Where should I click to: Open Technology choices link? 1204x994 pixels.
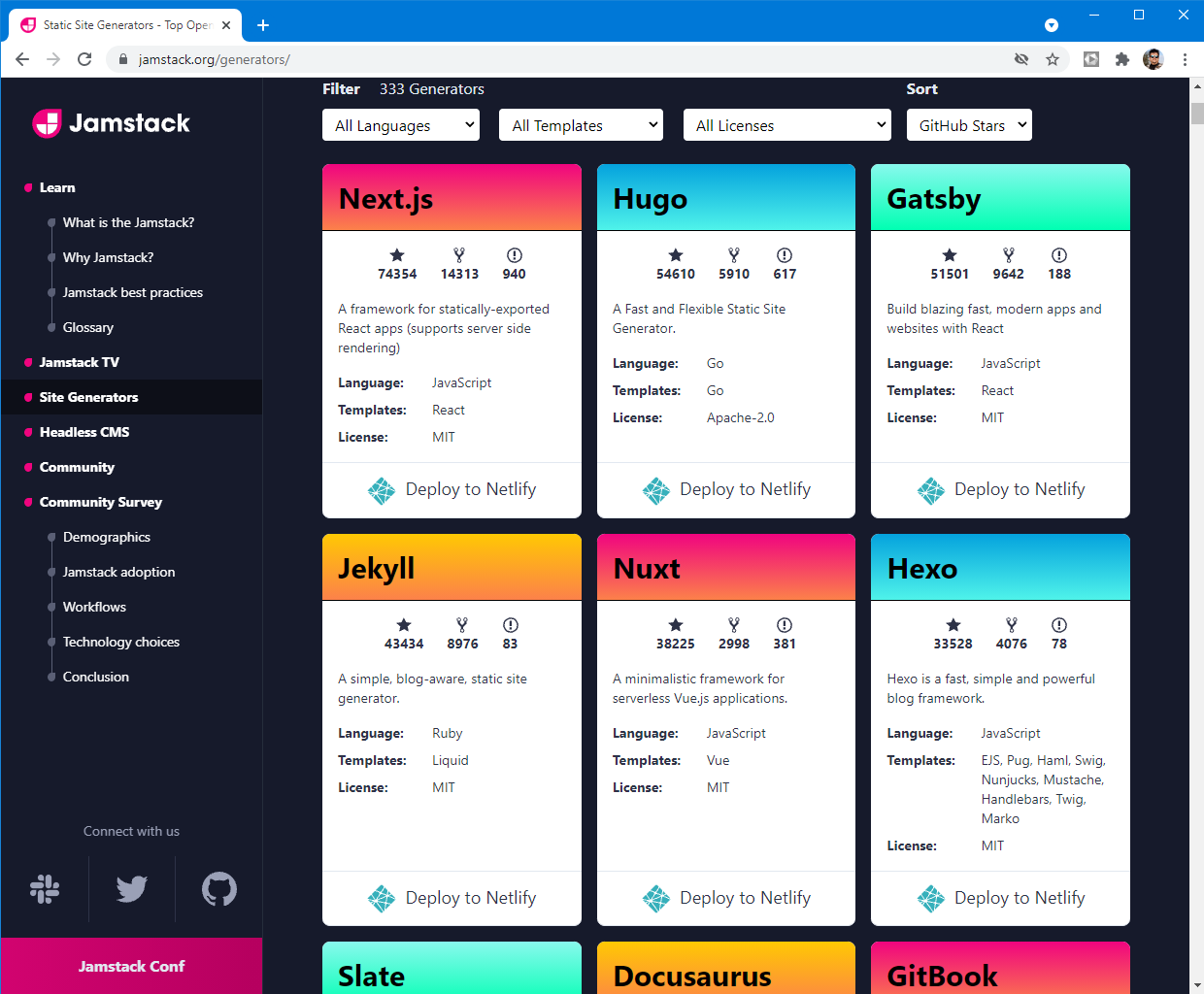point(121,642)
